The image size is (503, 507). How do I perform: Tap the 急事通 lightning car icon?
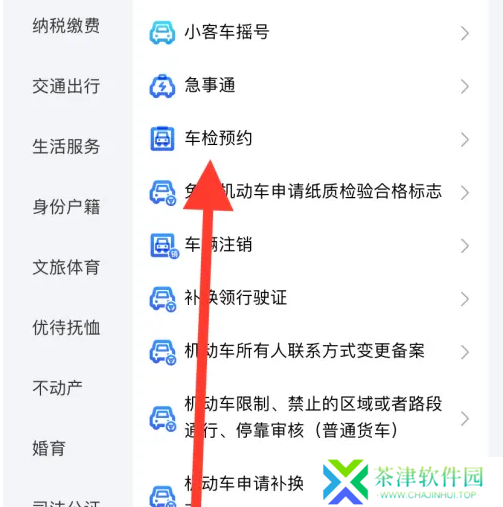point(162,86)
